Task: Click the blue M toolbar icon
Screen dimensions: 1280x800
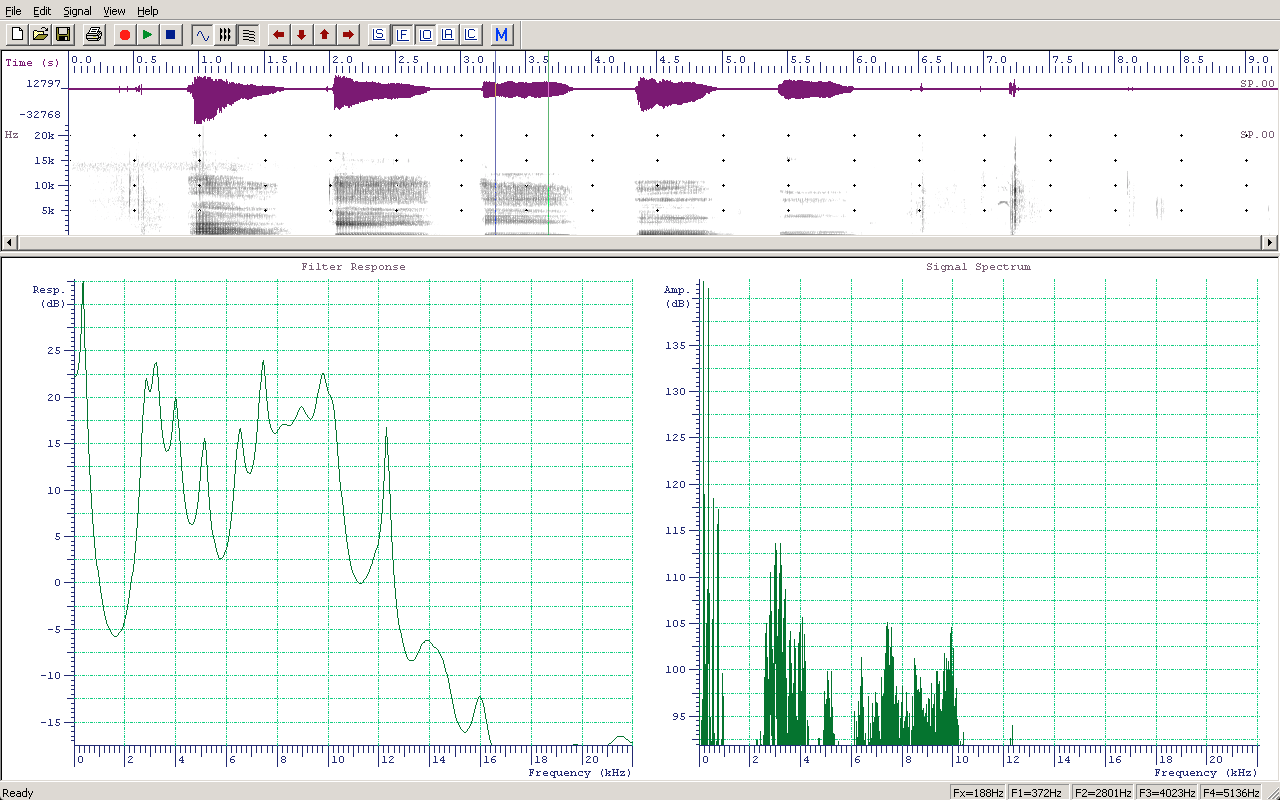Action: 502,35
